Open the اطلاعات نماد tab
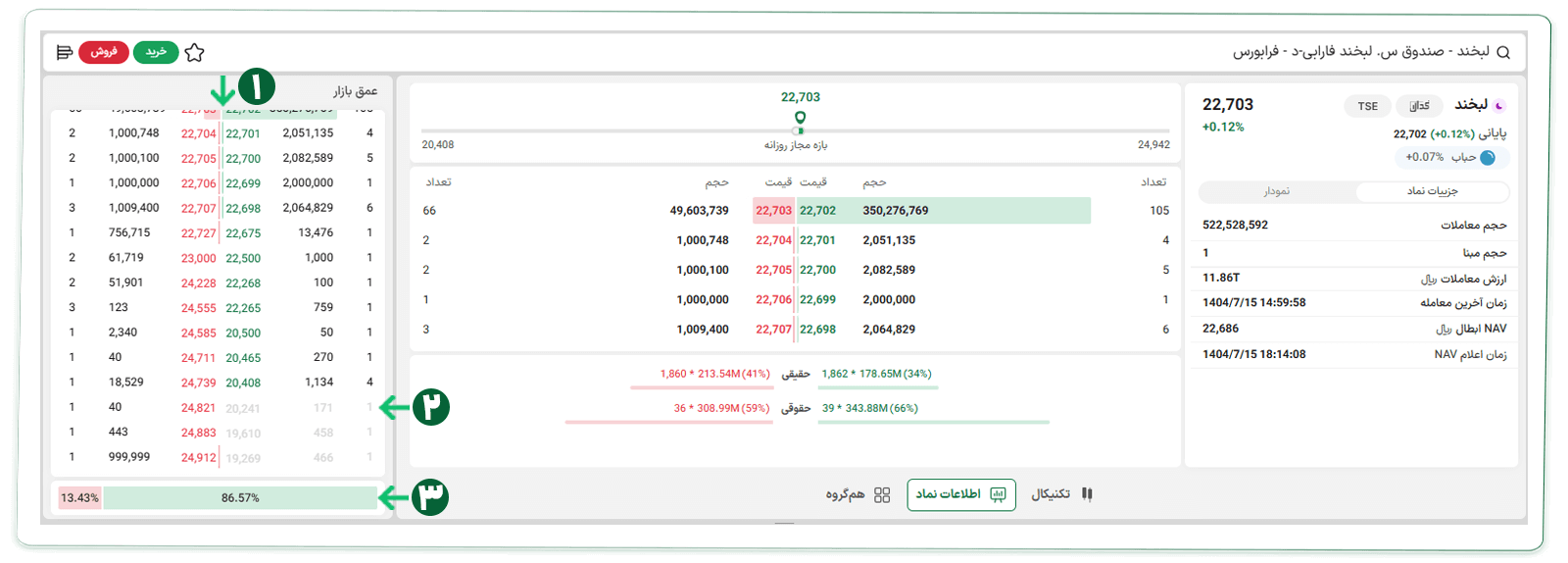Viewport: 1568px width, 563px height. (x=960, y=494)
